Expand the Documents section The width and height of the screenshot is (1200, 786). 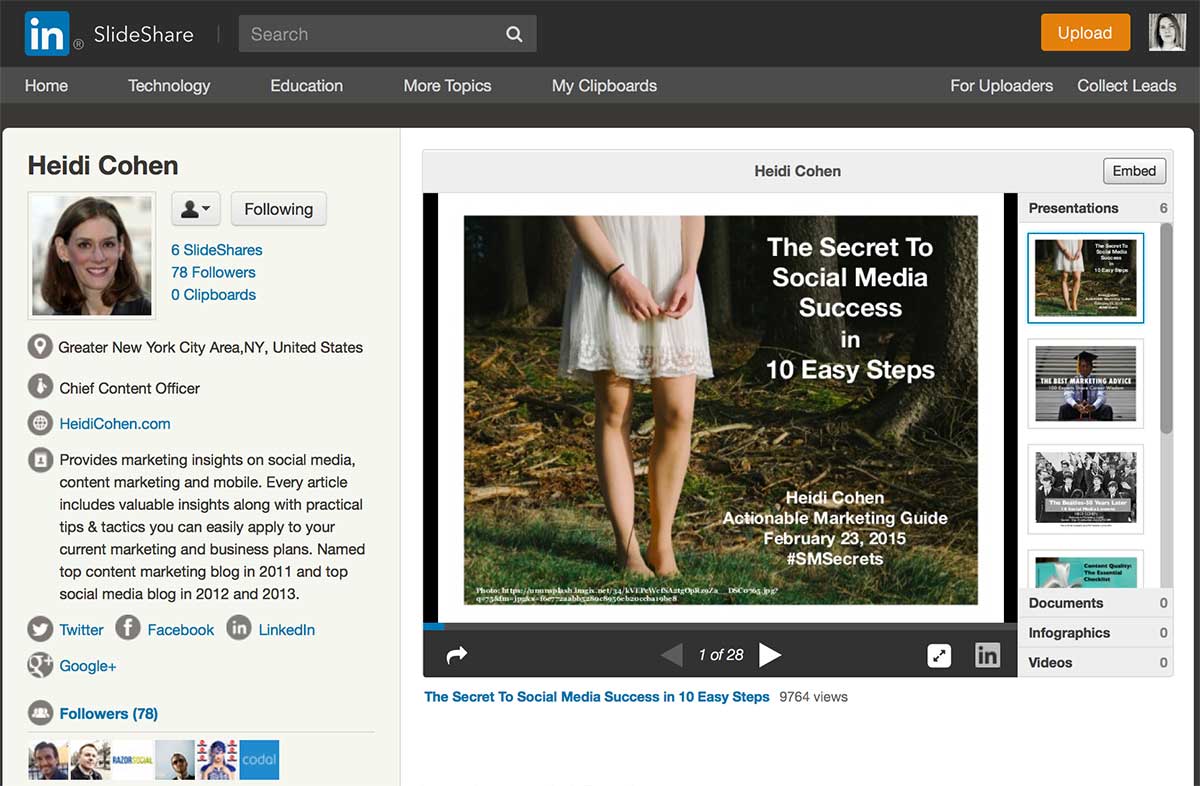pos(1064,603)
